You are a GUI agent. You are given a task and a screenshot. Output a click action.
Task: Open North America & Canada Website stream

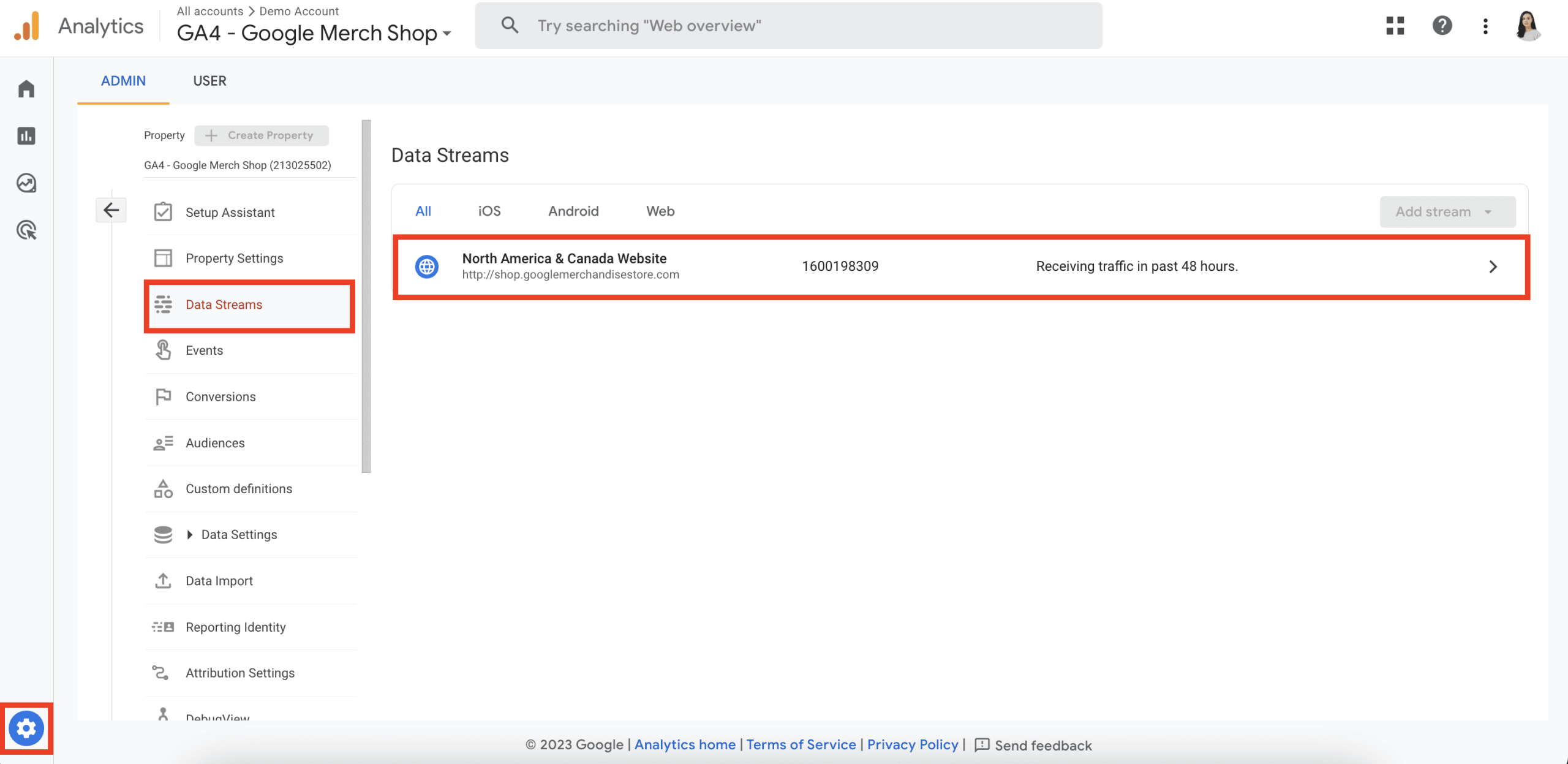960,267
